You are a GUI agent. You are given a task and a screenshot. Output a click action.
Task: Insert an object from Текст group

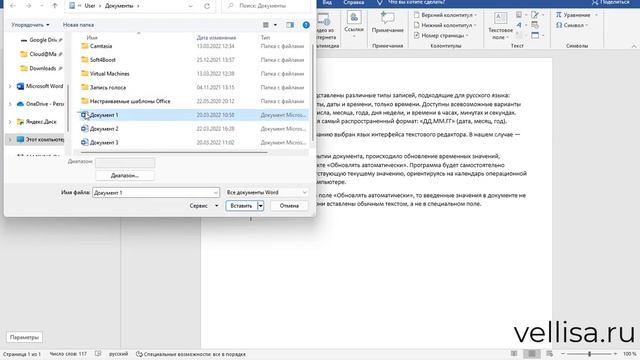[x=535, y=36]
